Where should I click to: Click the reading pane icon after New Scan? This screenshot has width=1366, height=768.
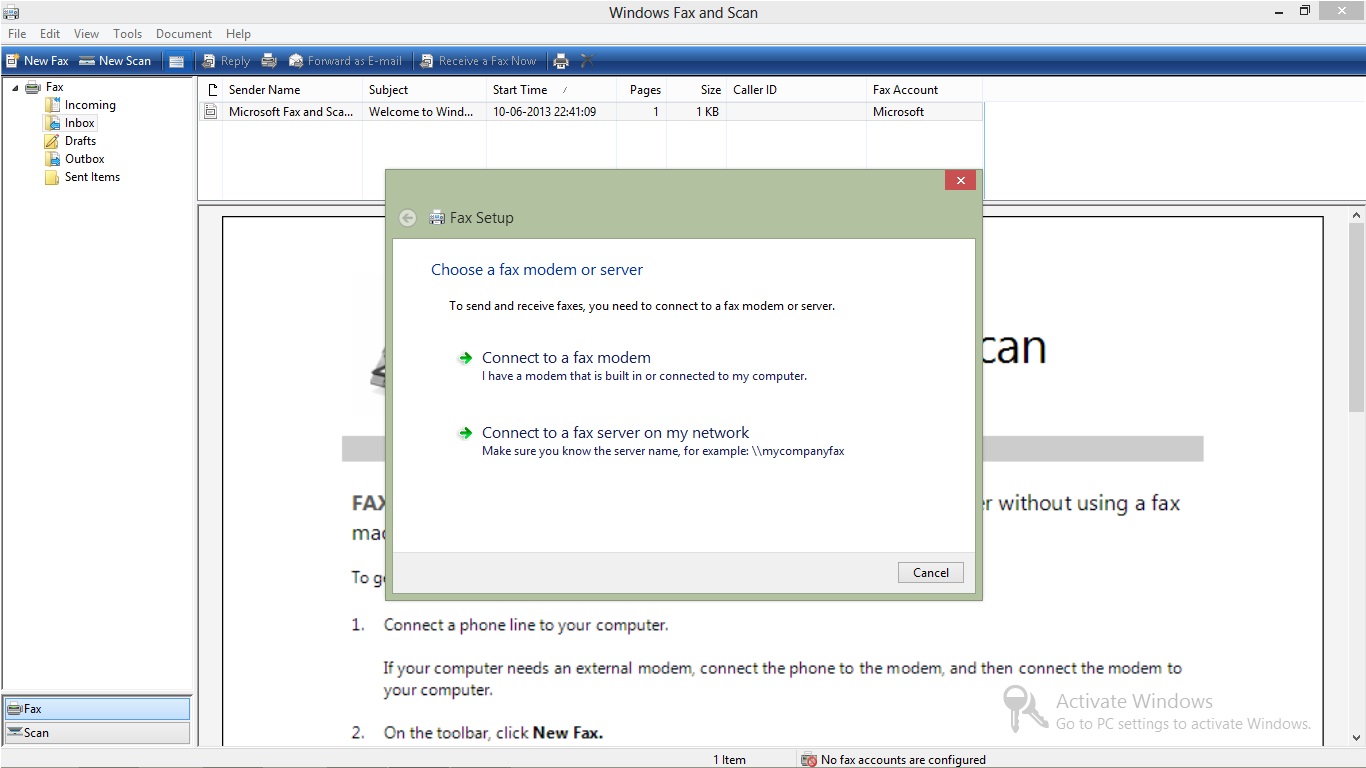(x=177, y=60)
